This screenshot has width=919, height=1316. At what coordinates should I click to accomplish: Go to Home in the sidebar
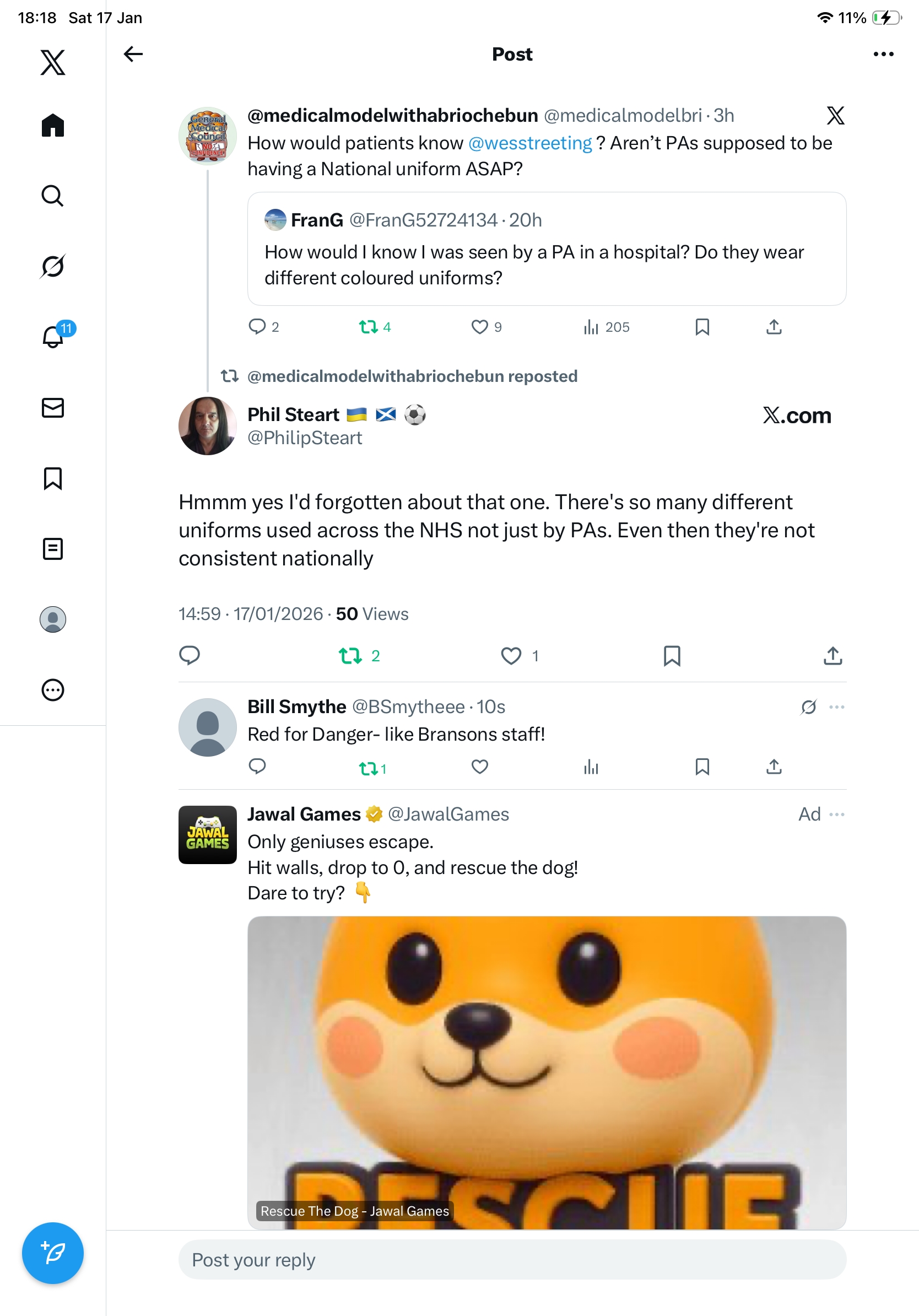point(53,125)
